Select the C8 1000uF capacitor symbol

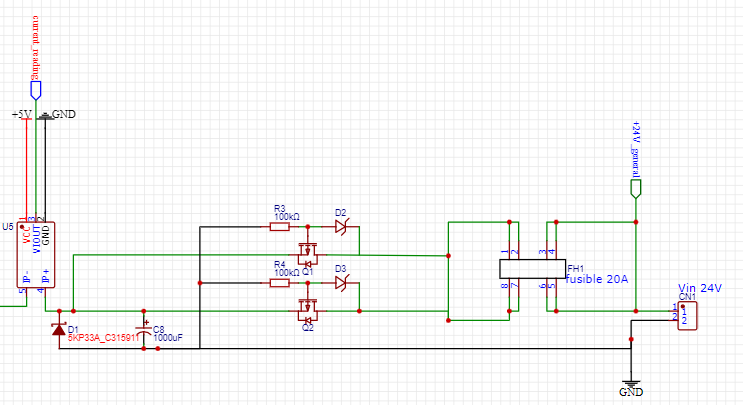click(x=144, y=330)
